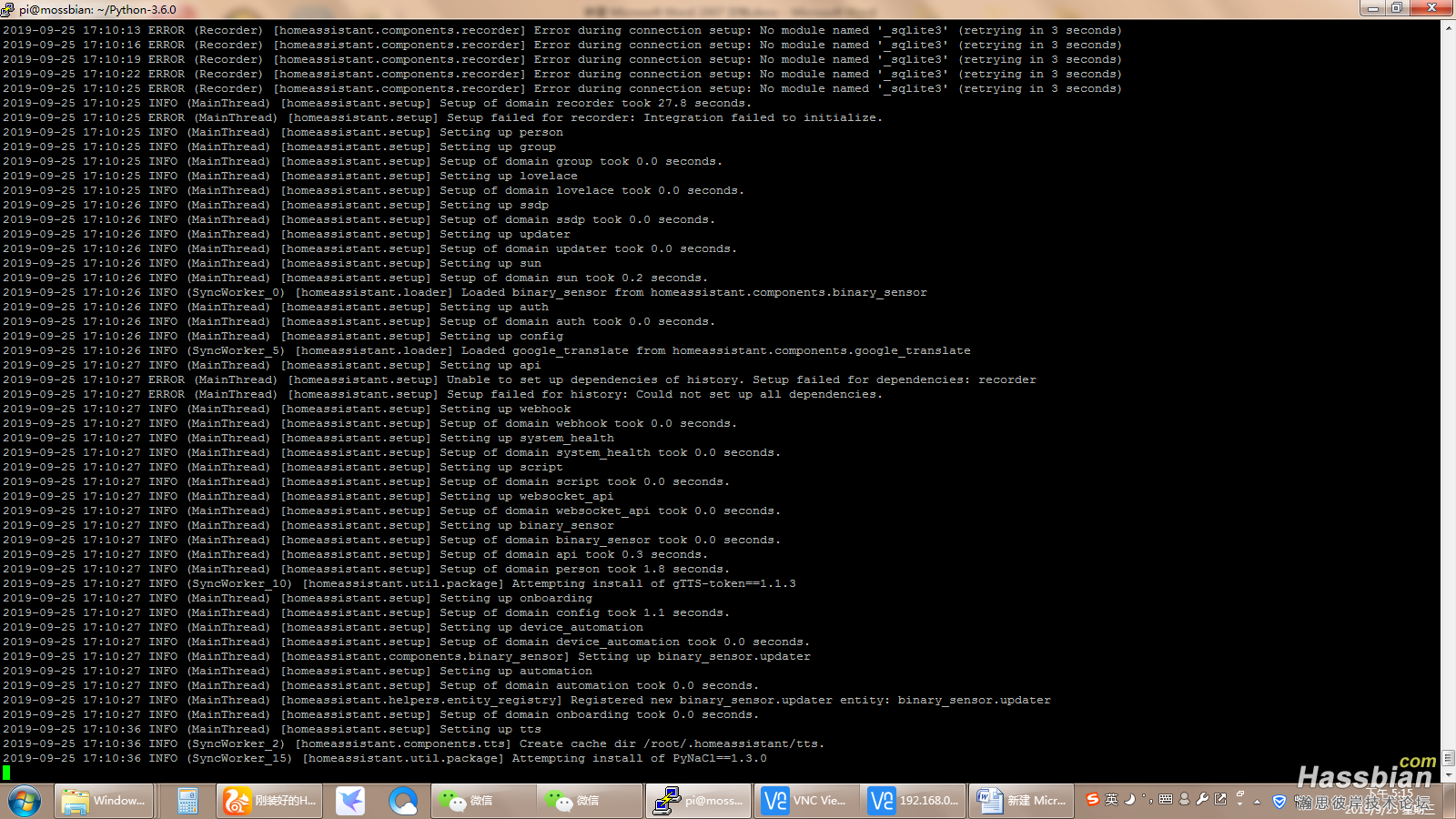
Task: Toggle the Sogou half-moon width icon
Action: 1129,799
